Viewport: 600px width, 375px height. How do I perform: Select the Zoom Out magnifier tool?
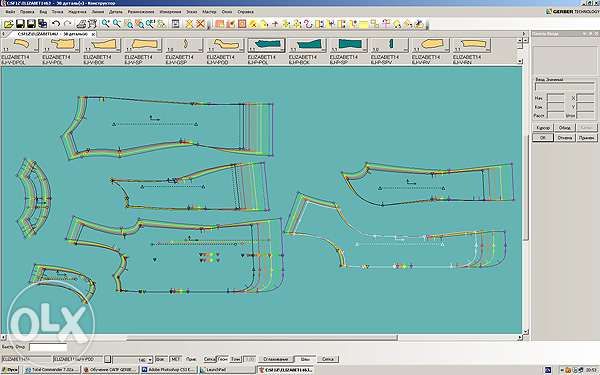pyautogui.click(x=117, y=24)
